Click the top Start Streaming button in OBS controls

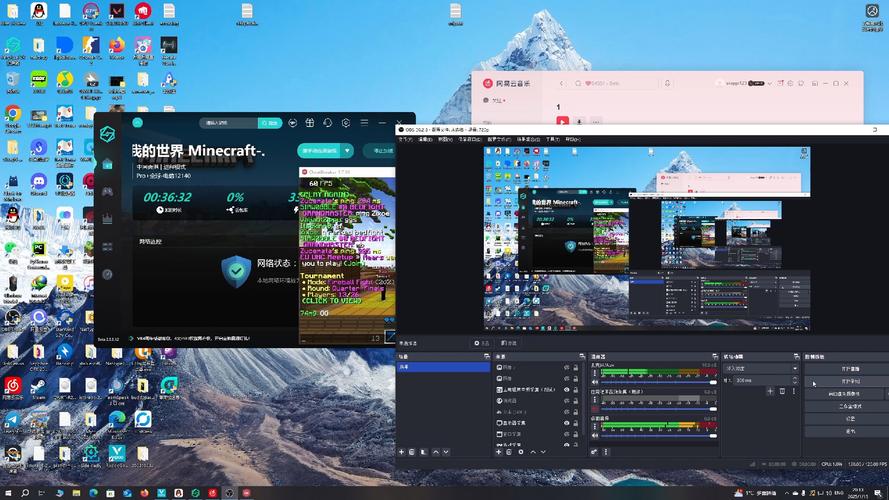pyautogui.click(x=850, y=369)
